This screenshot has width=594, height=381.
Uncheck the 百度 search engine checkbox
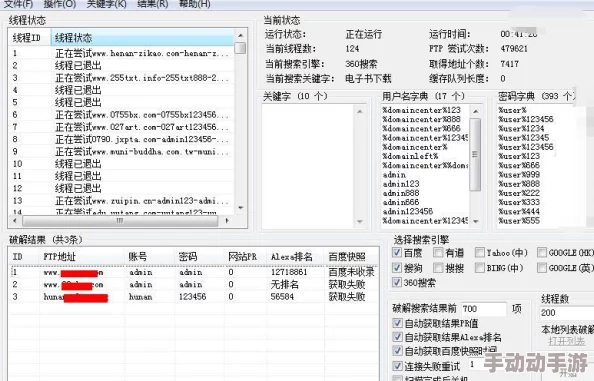[397, 252]
